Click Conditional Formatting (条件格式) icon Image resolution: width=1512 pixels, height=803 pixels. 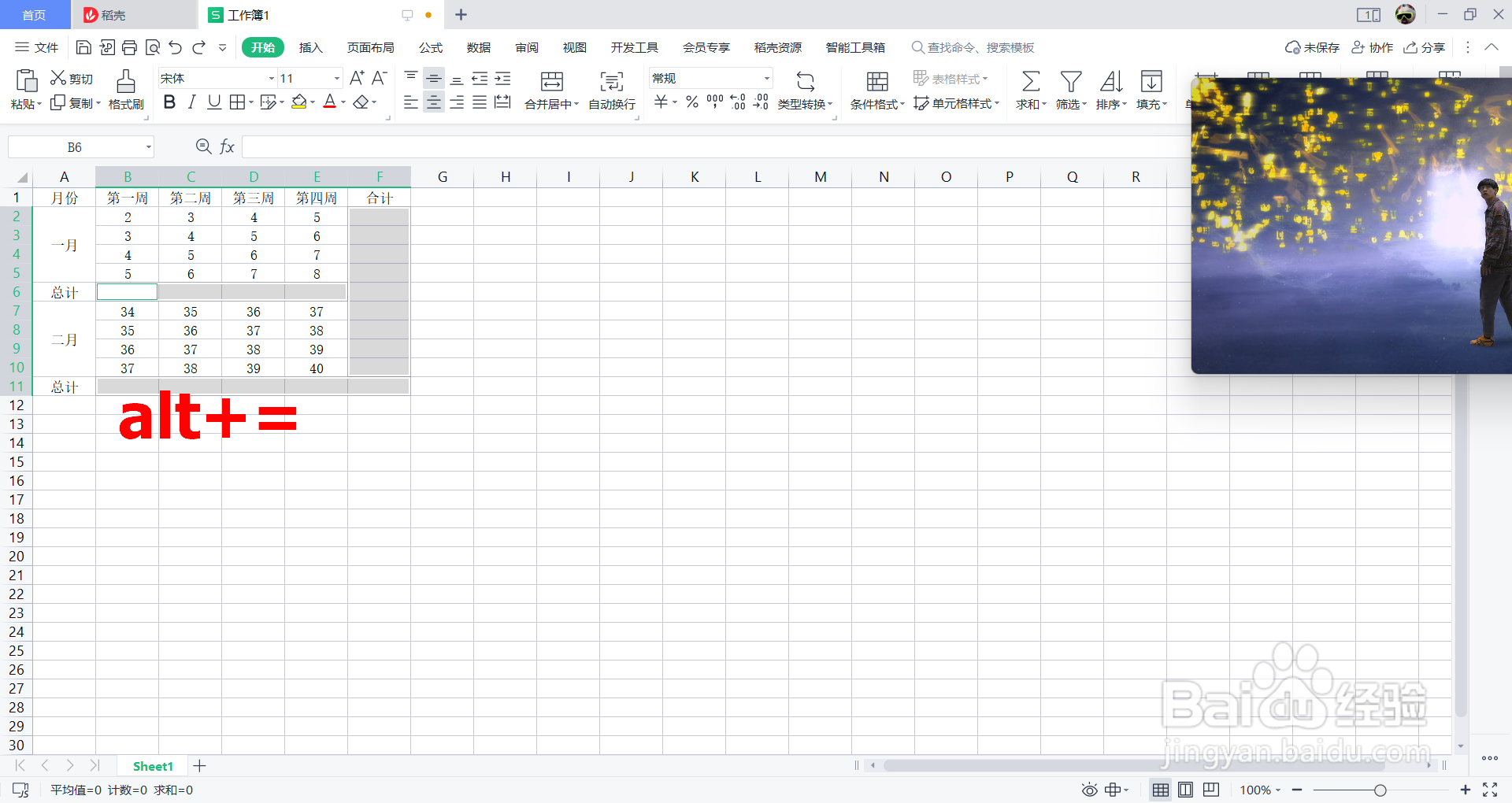[877, 81]
